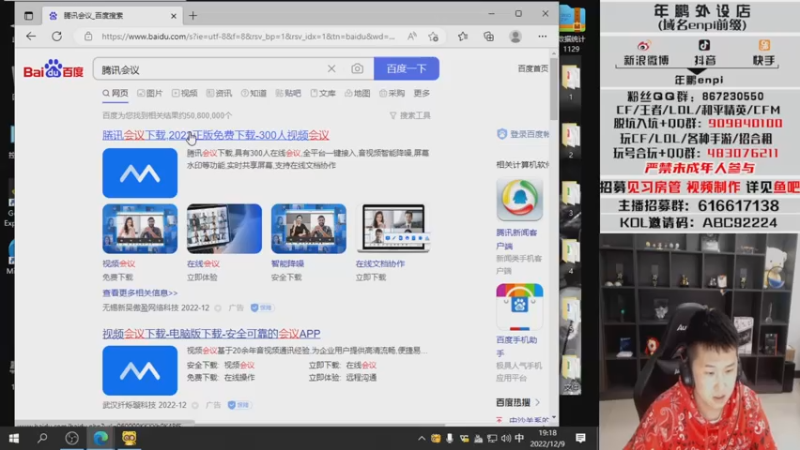Toggle the 中 input method indicator
The image size is (800, 450).
(519, 438)
